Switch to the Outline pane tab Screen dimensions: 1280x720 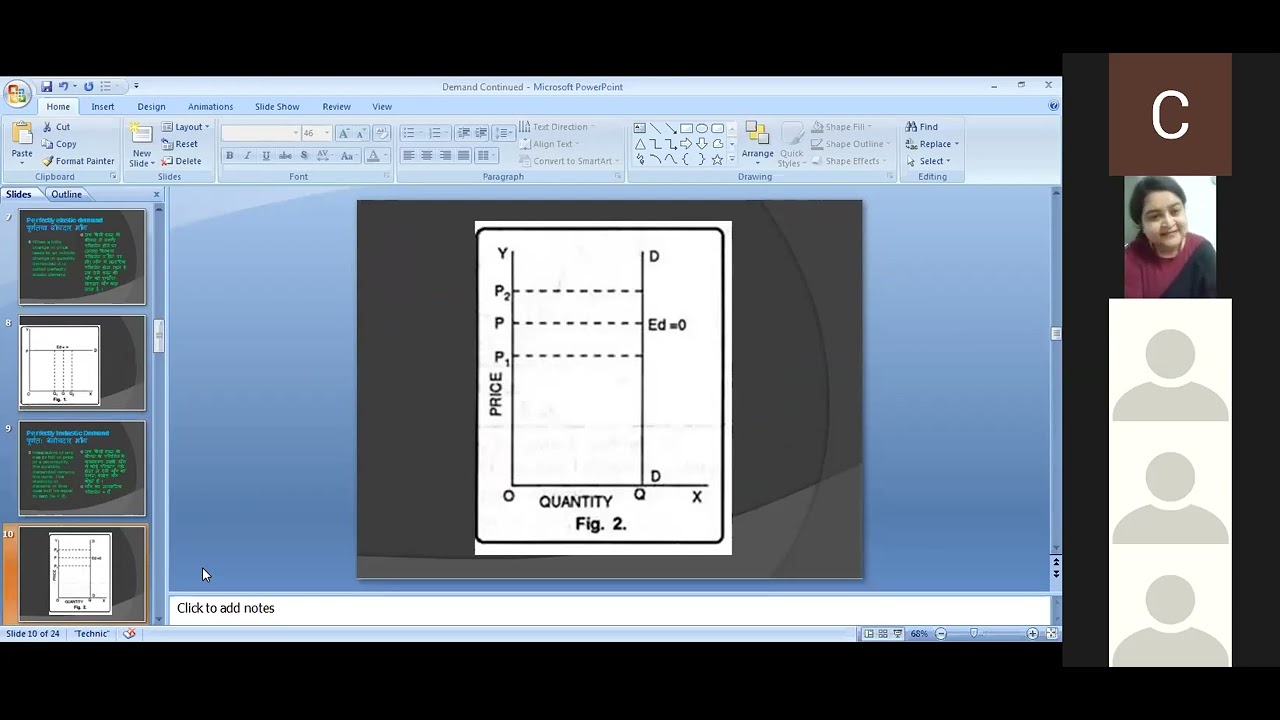[66, 194]
